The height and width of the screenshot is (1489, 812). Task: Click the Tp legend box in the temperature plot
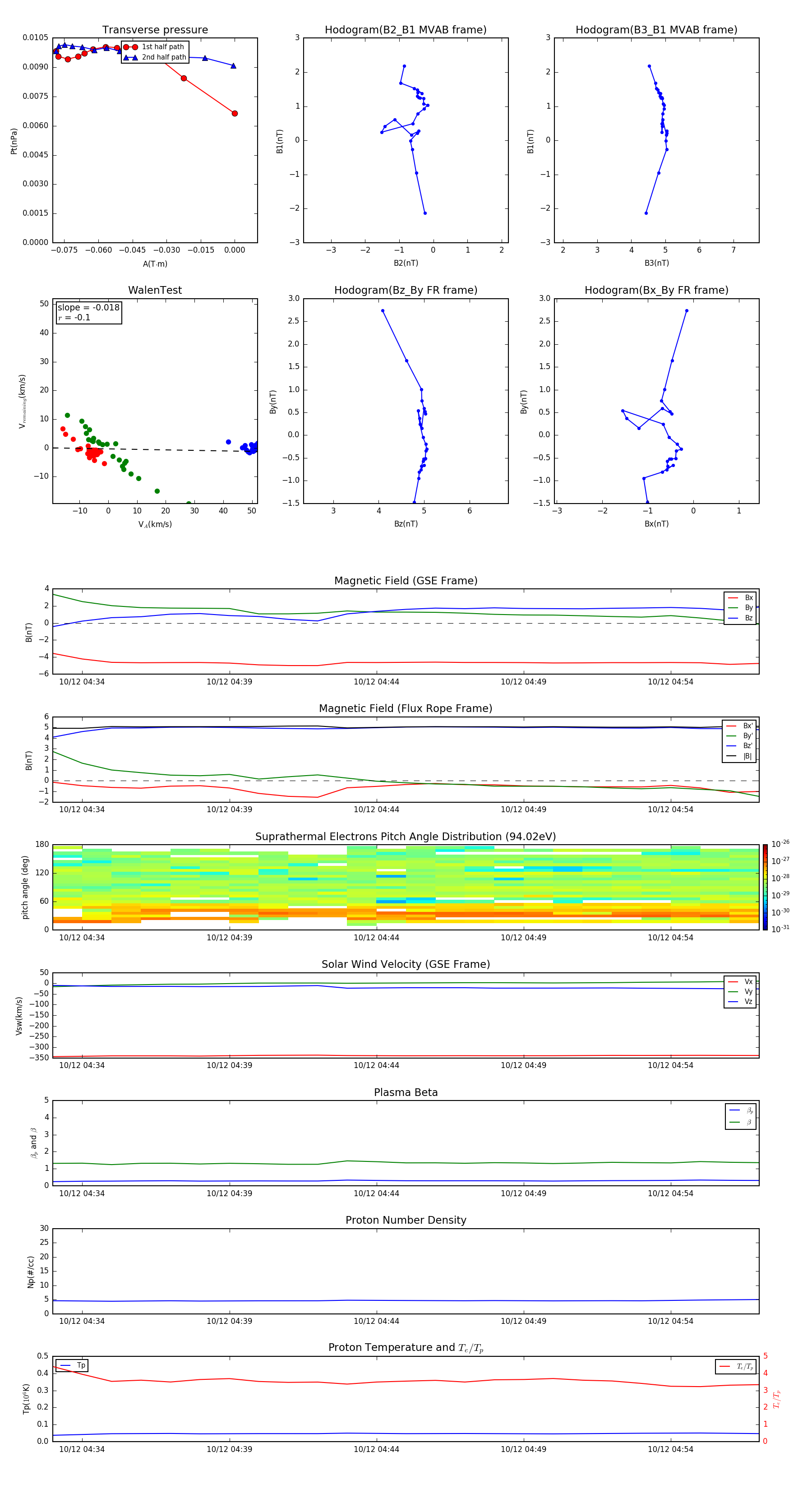[72, 1365]
